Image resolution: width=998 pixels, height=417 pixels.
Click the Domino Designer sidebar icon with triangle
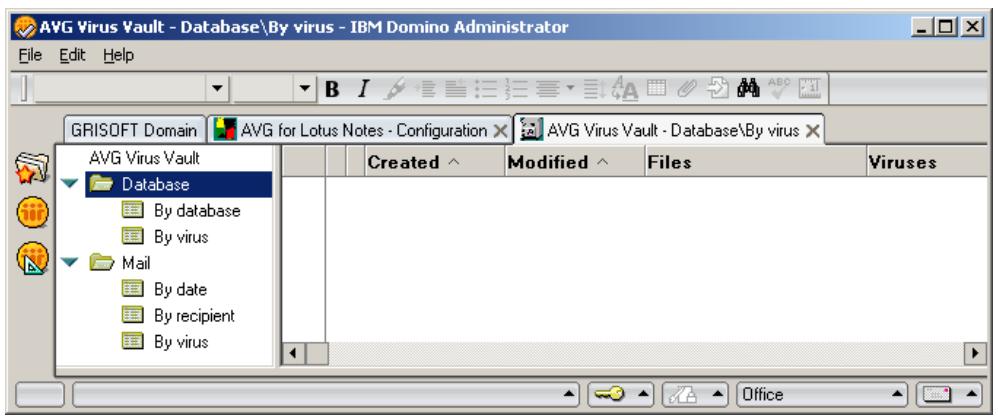point(32,258)
